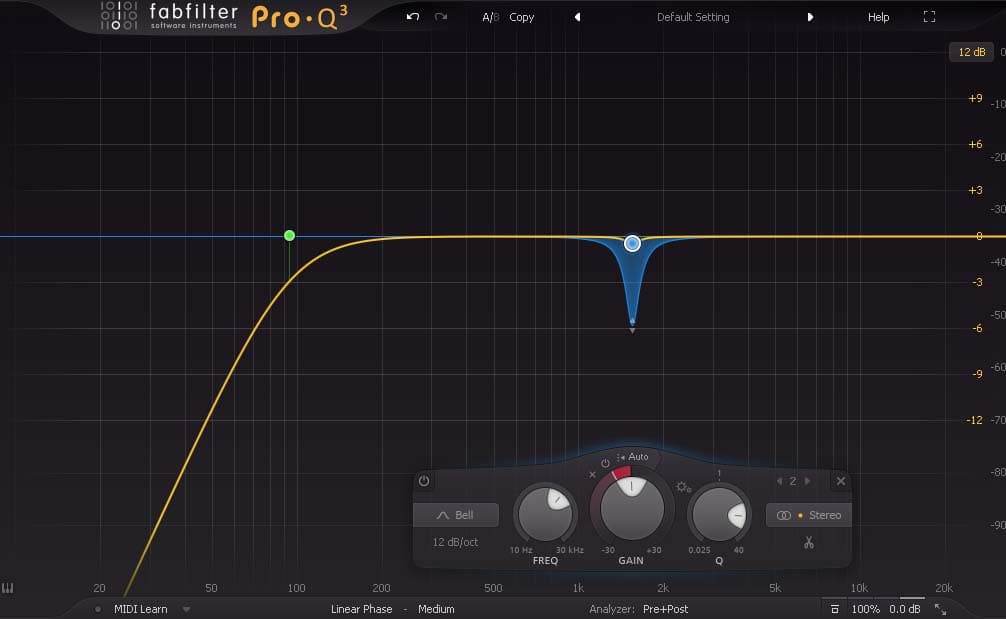1006x619 pixels.
Task: Click the scissors icon in the band panel
Action: pyautogui.click(x=811, y=541)
